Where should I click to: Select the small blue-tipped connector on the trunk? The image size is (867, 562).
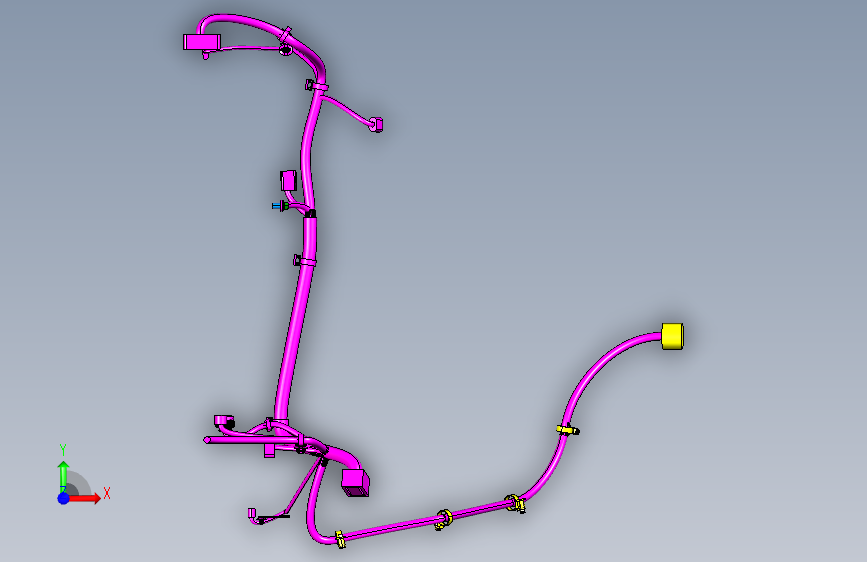pyautogui.click(x=279, y=206)
